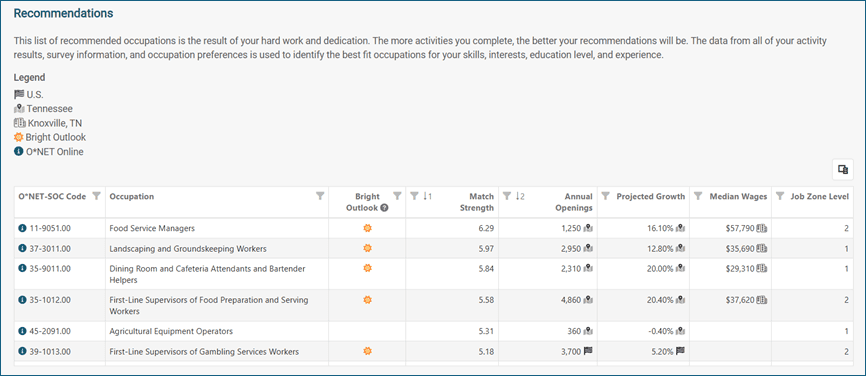Click match strength value 5.31

(x=485, y=331)
